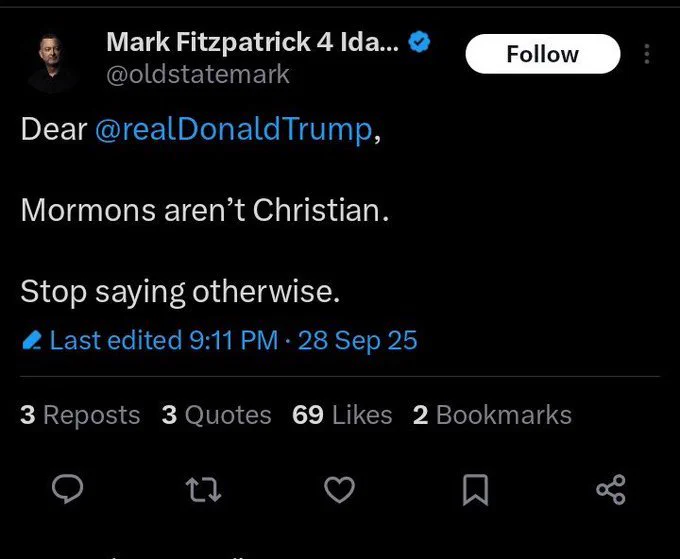This screenshot has width=680, height=559.
Task: View the 2 Bookmarks count
Action: coord(492,415)
